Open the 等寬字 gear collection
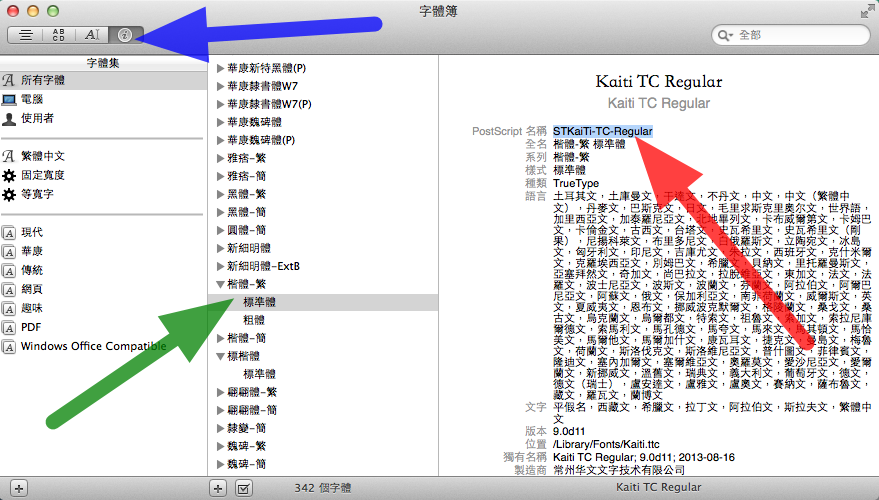Viewport: 879px width, 500px height. pos(103,194)
